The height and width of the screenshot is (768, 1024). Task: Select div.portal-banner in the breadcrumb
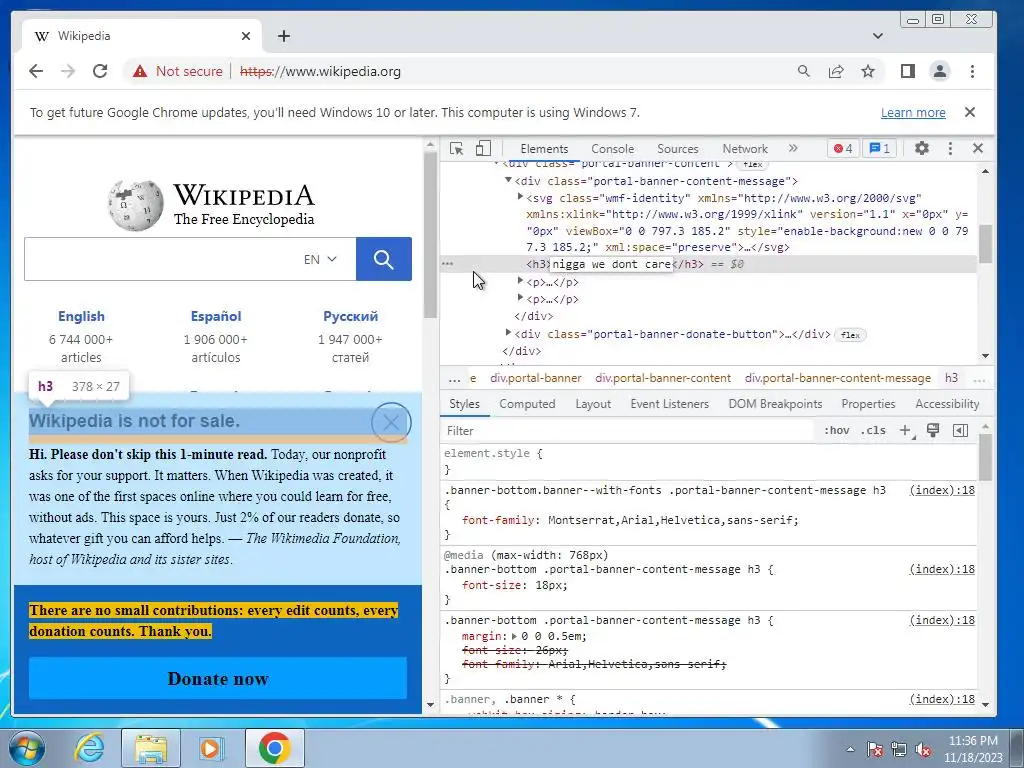(x=536, y=378)
